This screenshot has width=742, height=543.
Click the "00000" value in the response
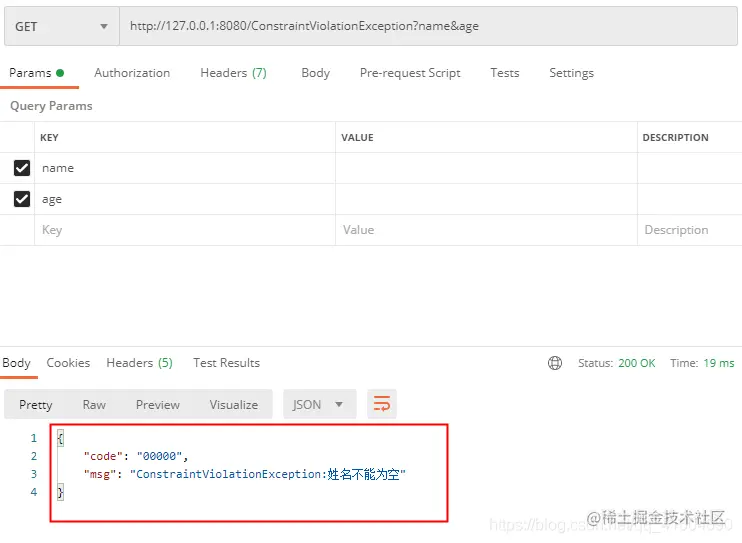(159, 456)
